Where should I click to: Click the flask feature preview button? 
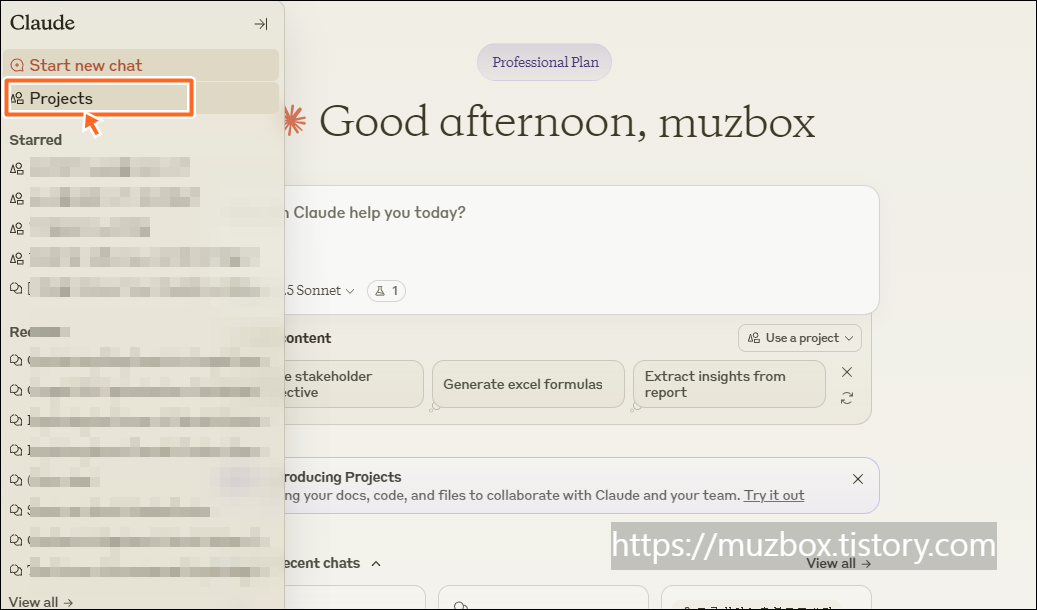386,290
